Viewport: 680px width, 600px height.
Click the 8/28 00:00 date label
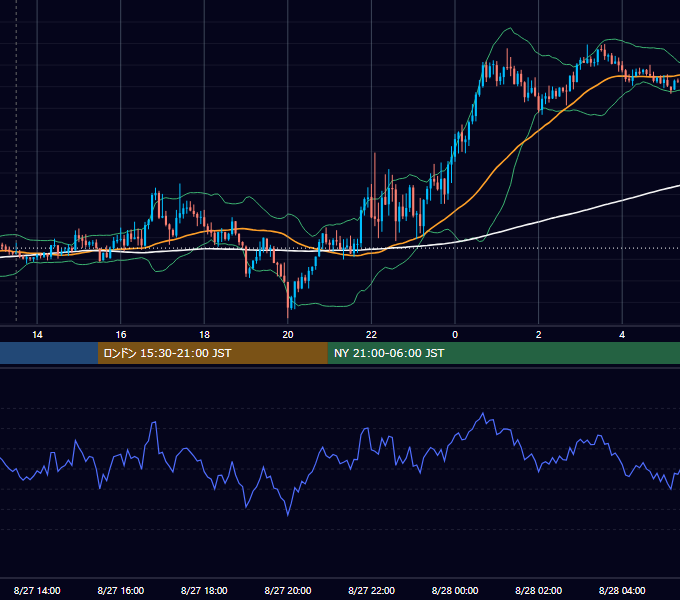tap(455, 590)
